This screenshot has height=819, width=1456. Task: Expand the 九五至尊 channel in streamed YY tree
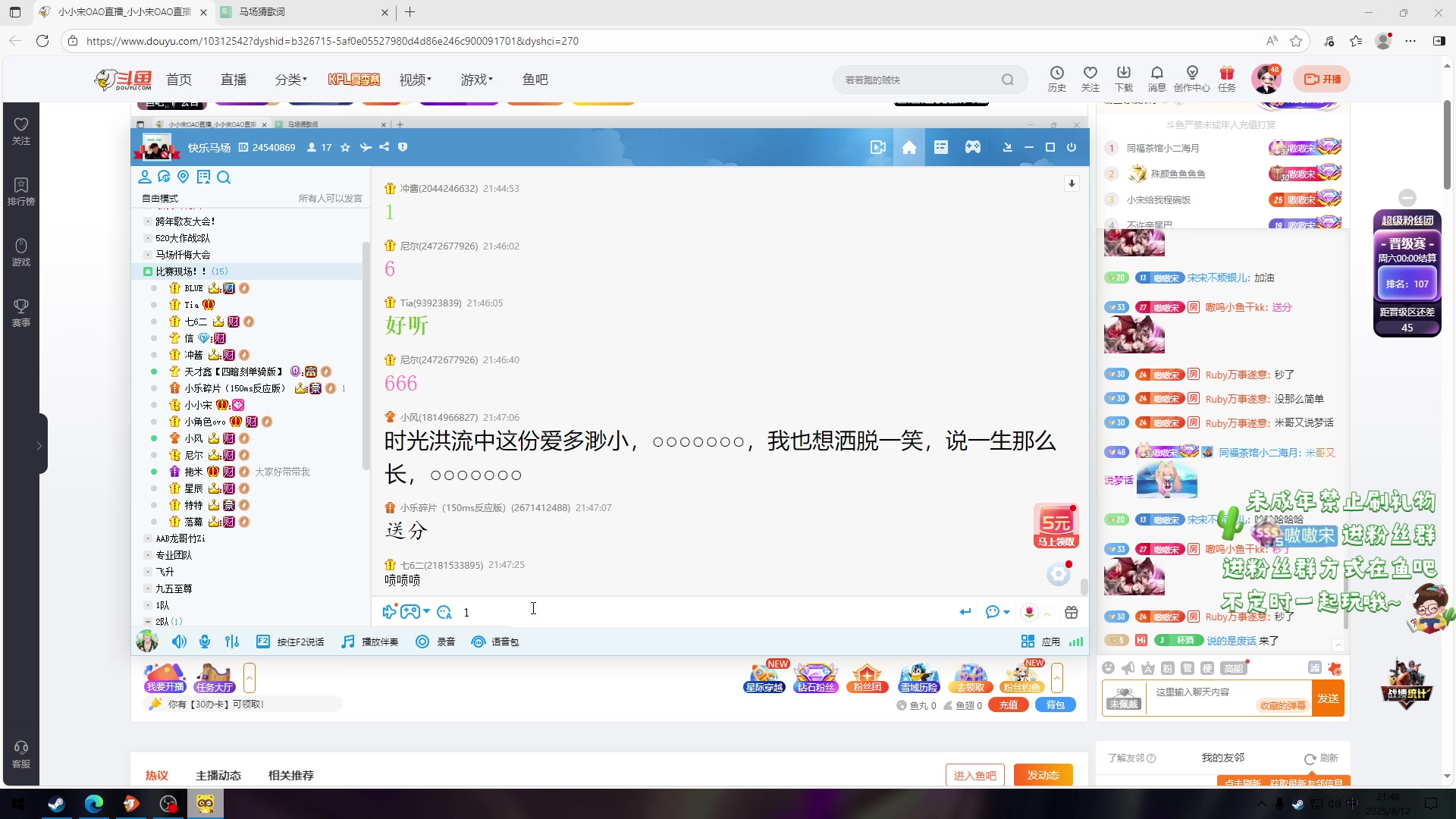(148, 588)
